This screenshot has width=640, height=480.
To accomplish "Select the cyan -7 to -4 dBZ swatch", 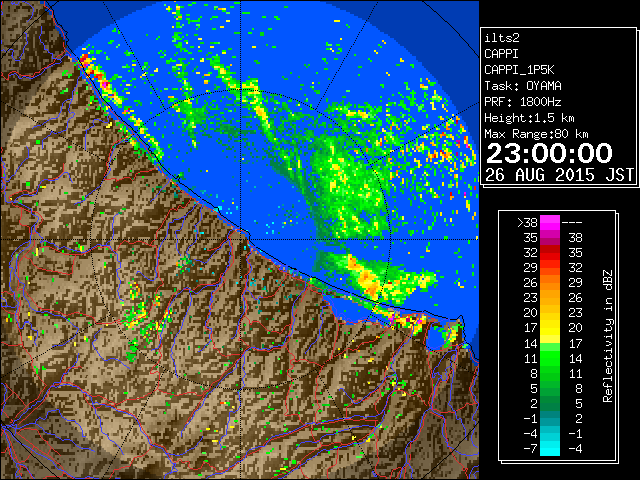I will (x=550, y=449).
